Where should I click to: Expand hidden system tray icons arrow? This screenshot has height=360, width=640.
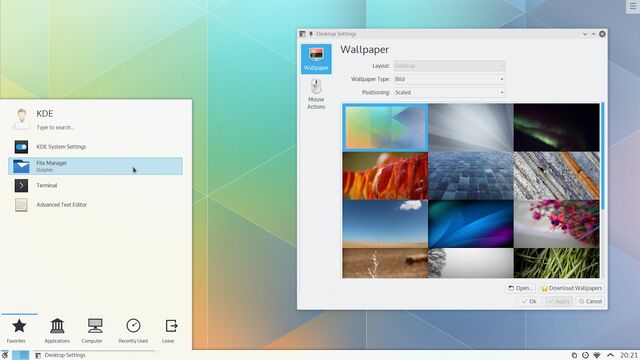(x=610, y=355)
